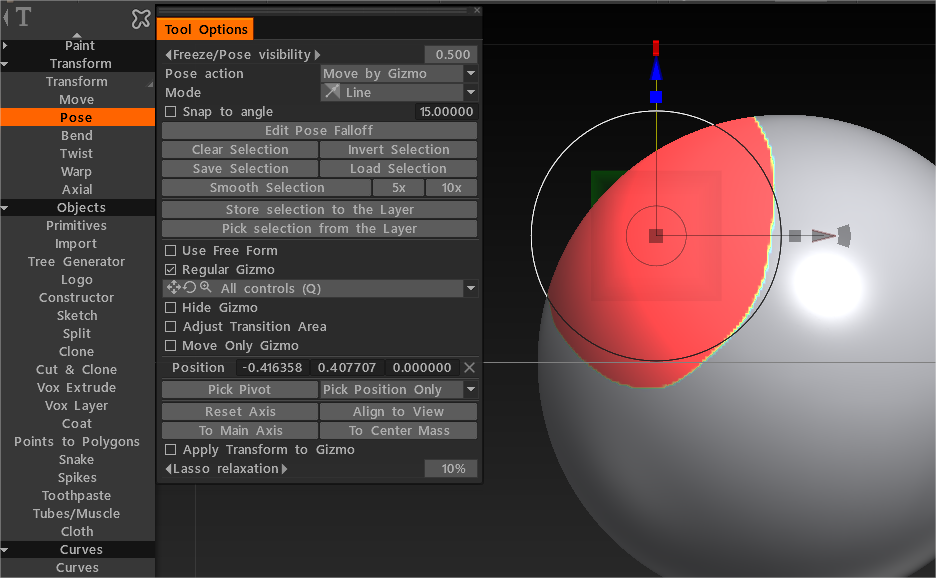The width and height of the screenshot is (936, 578).
Task: Click the large T text icon
Action: coord(23,17)
